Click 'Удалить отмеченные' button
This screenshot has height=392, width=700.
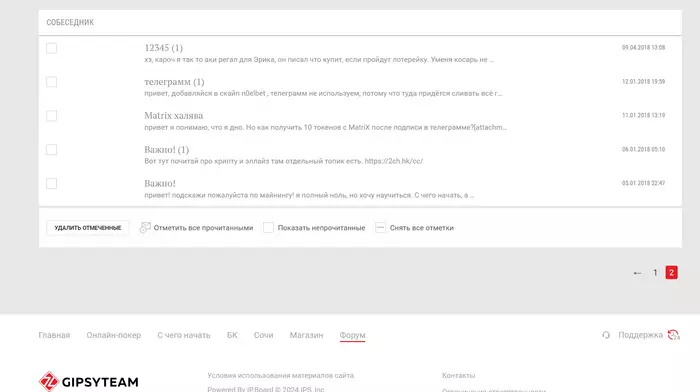(88, 228)
